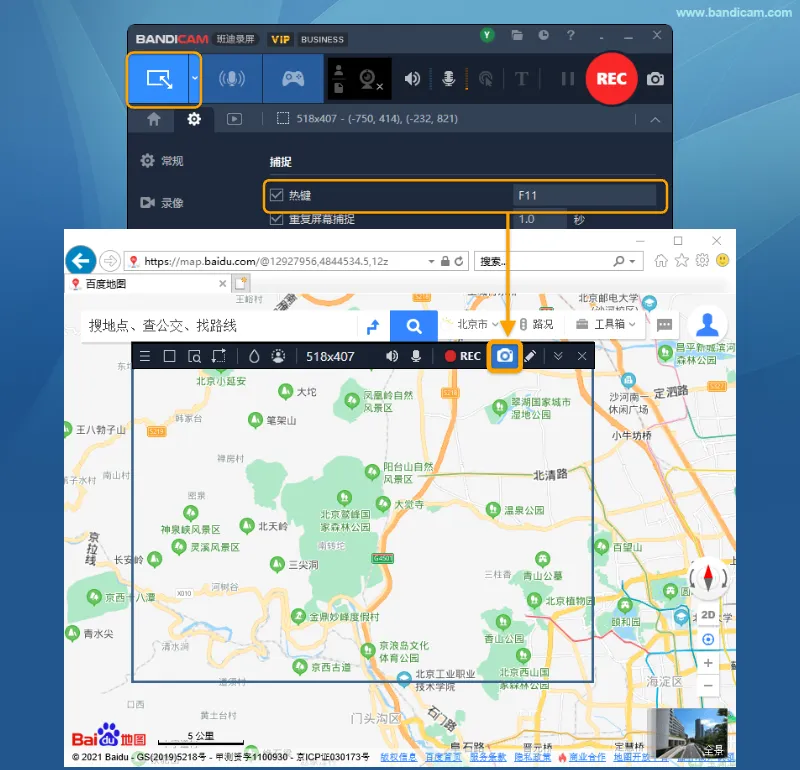Toggle text overlay T icon
Image resolution: width=800 pixels, height=770 pixels.
click(x=521, y=79)
